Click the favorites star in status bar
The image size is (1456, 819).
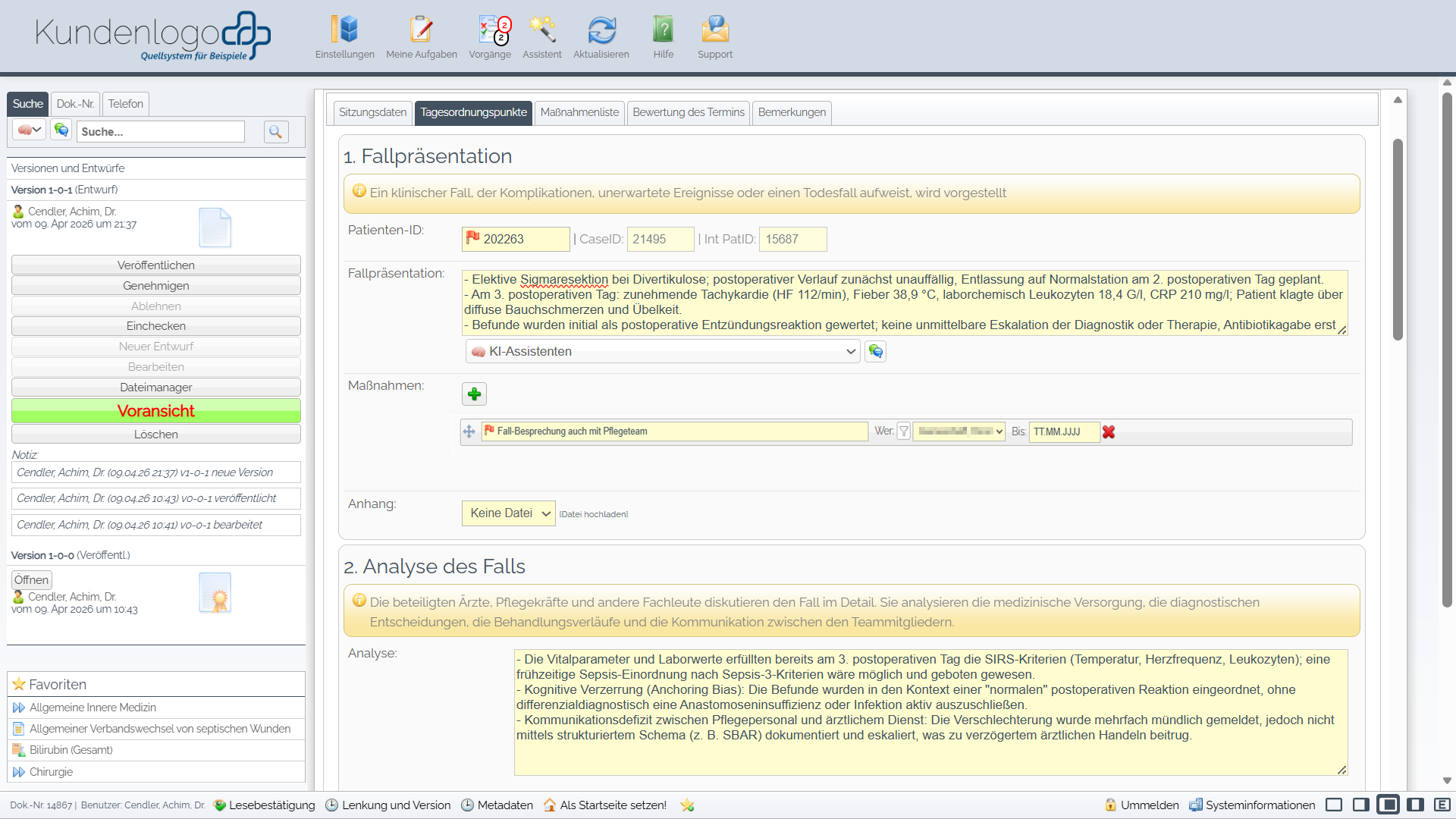click(x=687, y=805)
